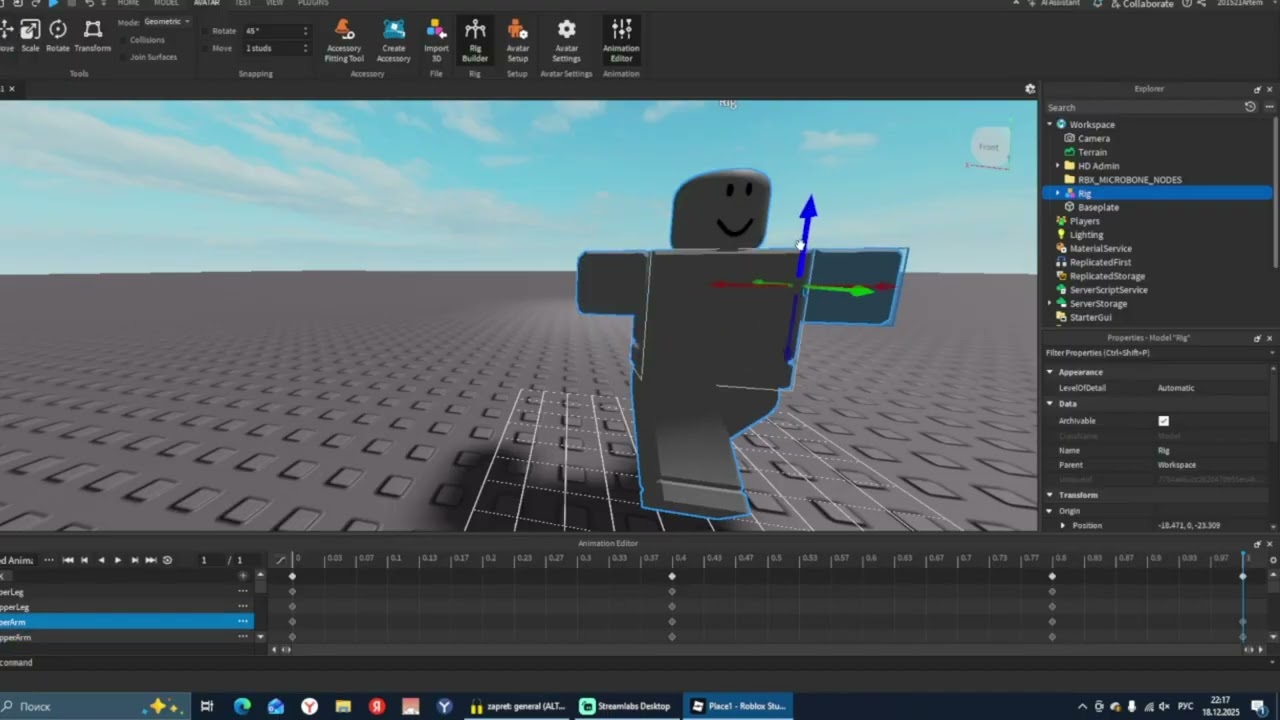Select the Scale tool
This screenshot has height=720, width=1280.
pyautogui.click(x=30, y=35)
